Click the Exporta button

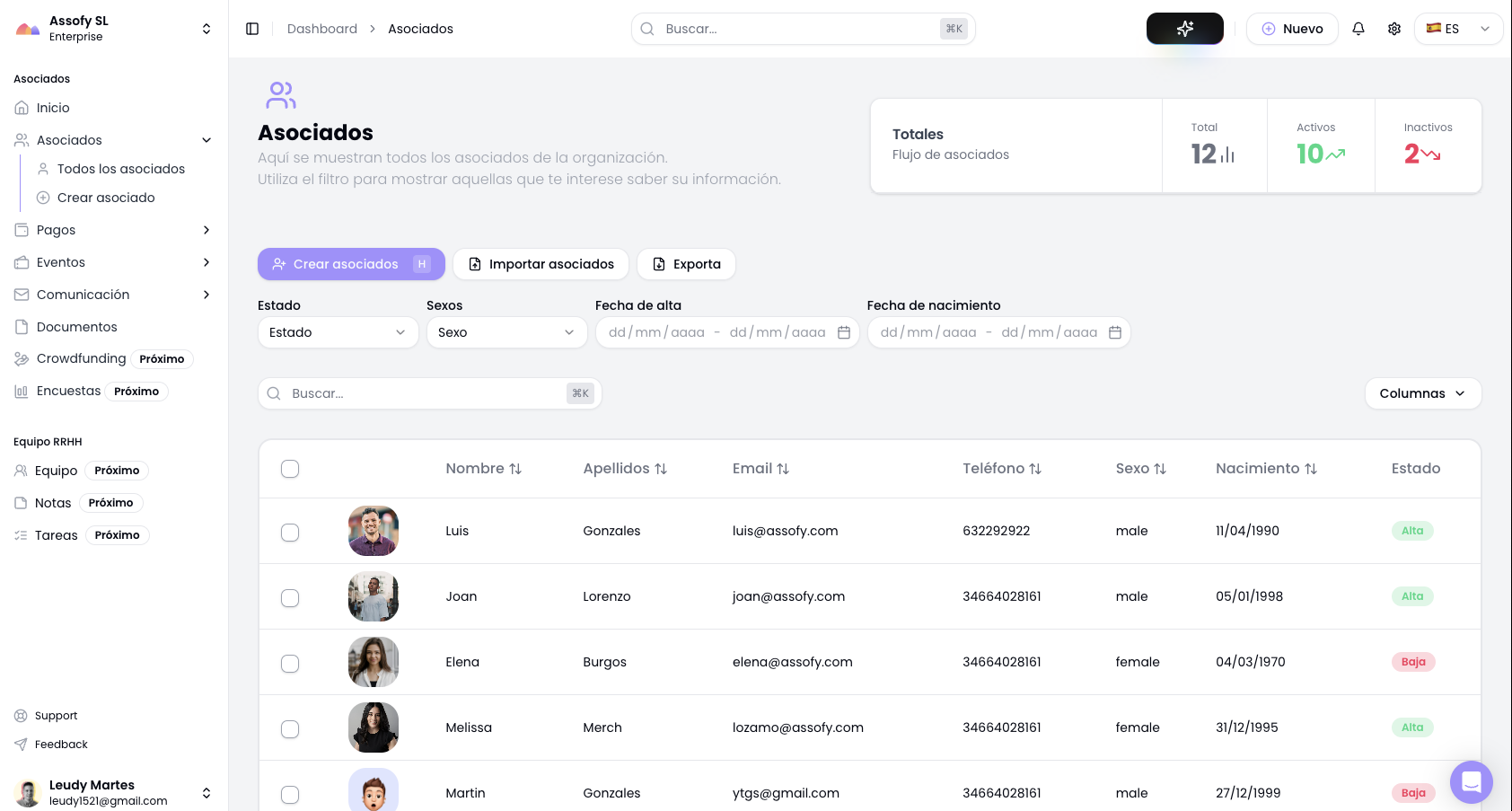[686, 263]
